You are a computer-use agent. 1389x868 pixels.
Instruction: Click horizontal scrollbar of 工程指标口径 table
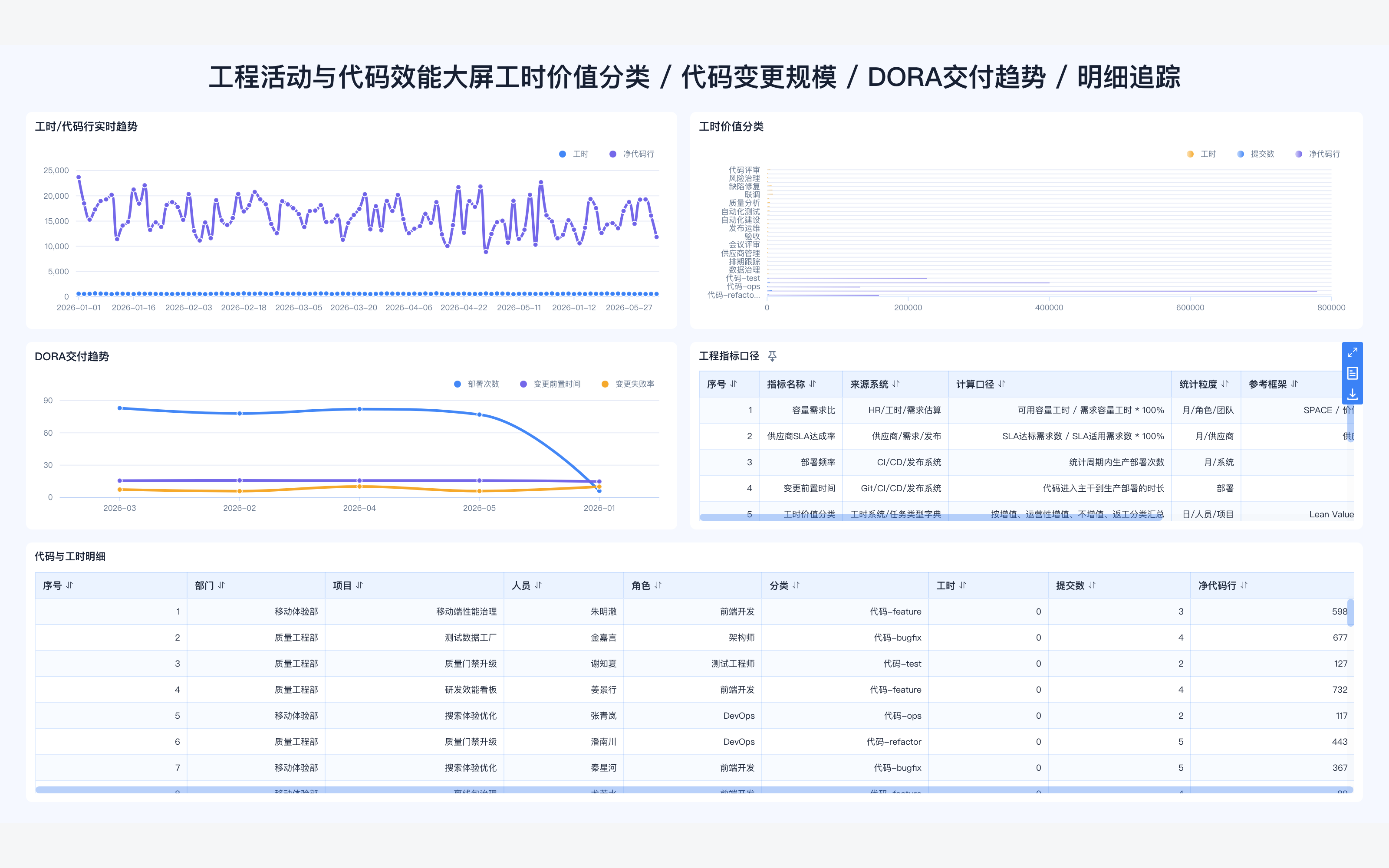pyautogui.click(x=931, y=517)
